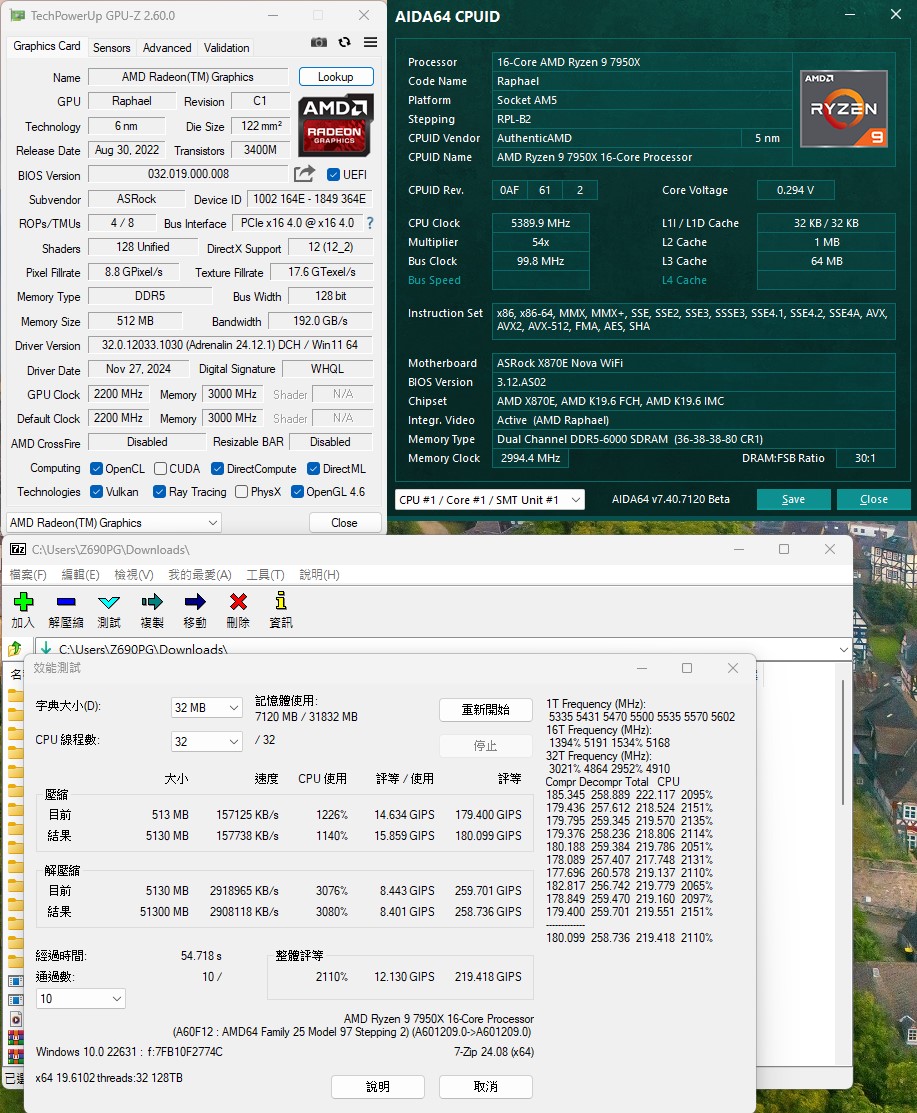Click the GPU-Z title bar app icon

18,16
